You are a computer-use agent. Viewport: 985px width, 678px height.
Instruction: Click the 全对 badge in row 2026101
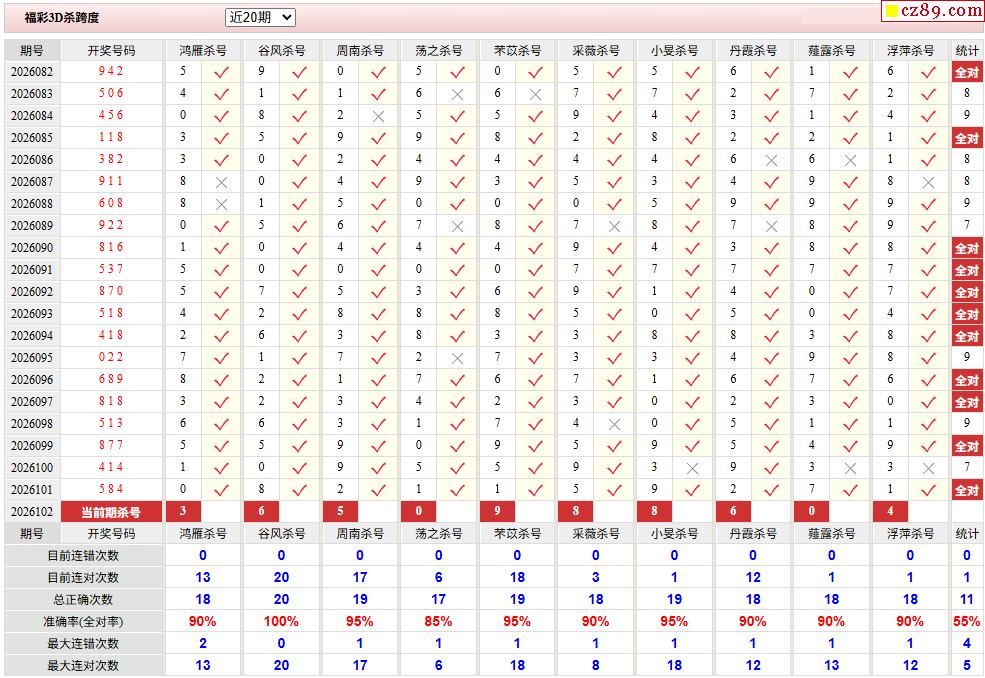(x=967, y=490)
